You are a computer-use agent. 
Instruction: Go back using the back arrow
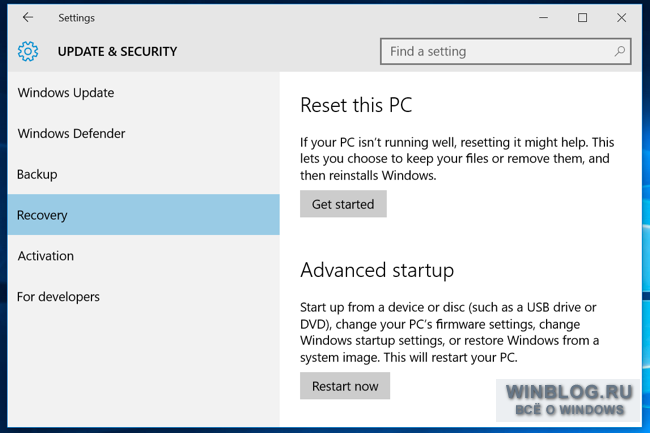click(x=28, y=17)
